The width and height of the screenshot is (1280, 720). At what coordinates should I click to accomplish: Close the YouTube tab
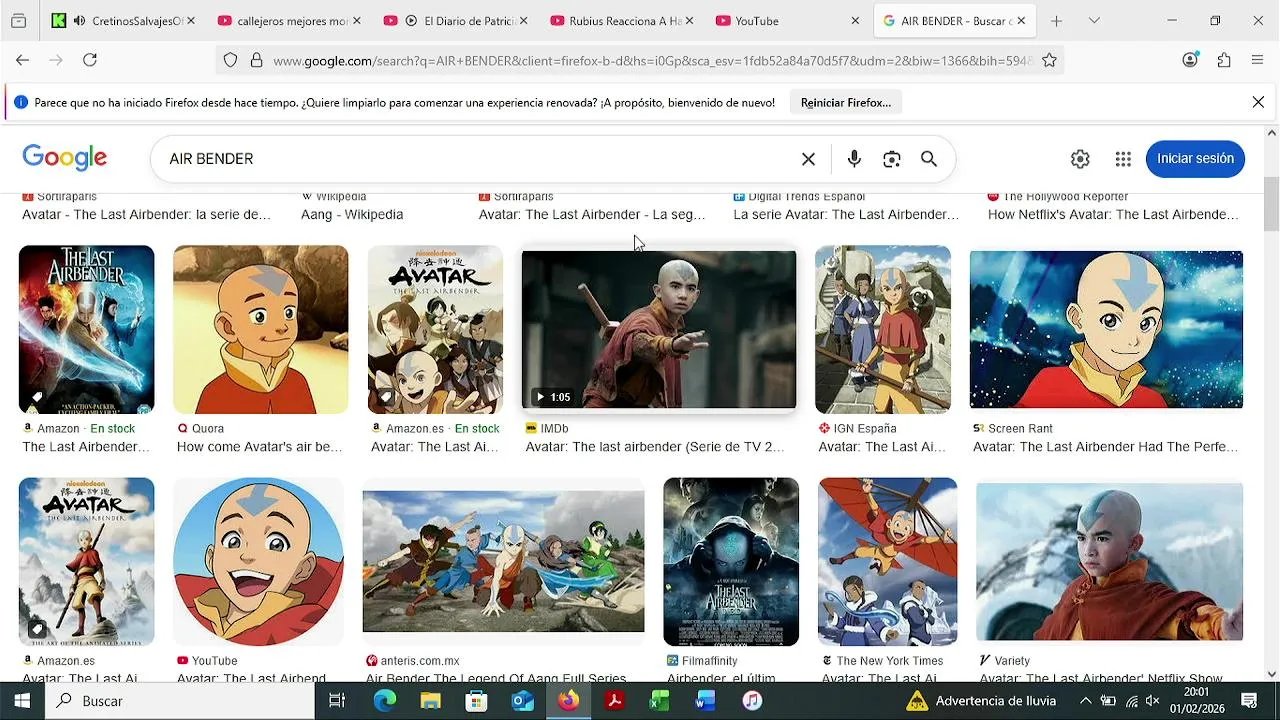[x=855, y=21]
